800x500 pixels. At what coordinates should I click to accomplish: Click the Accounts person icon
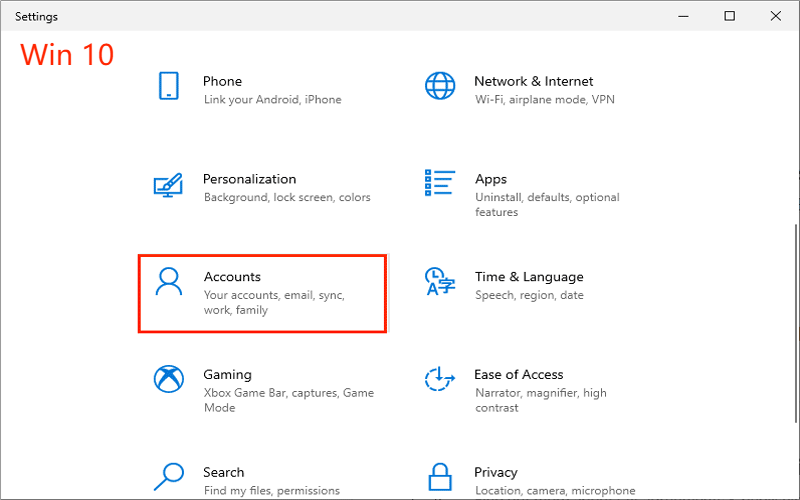(x=168, y=282)
